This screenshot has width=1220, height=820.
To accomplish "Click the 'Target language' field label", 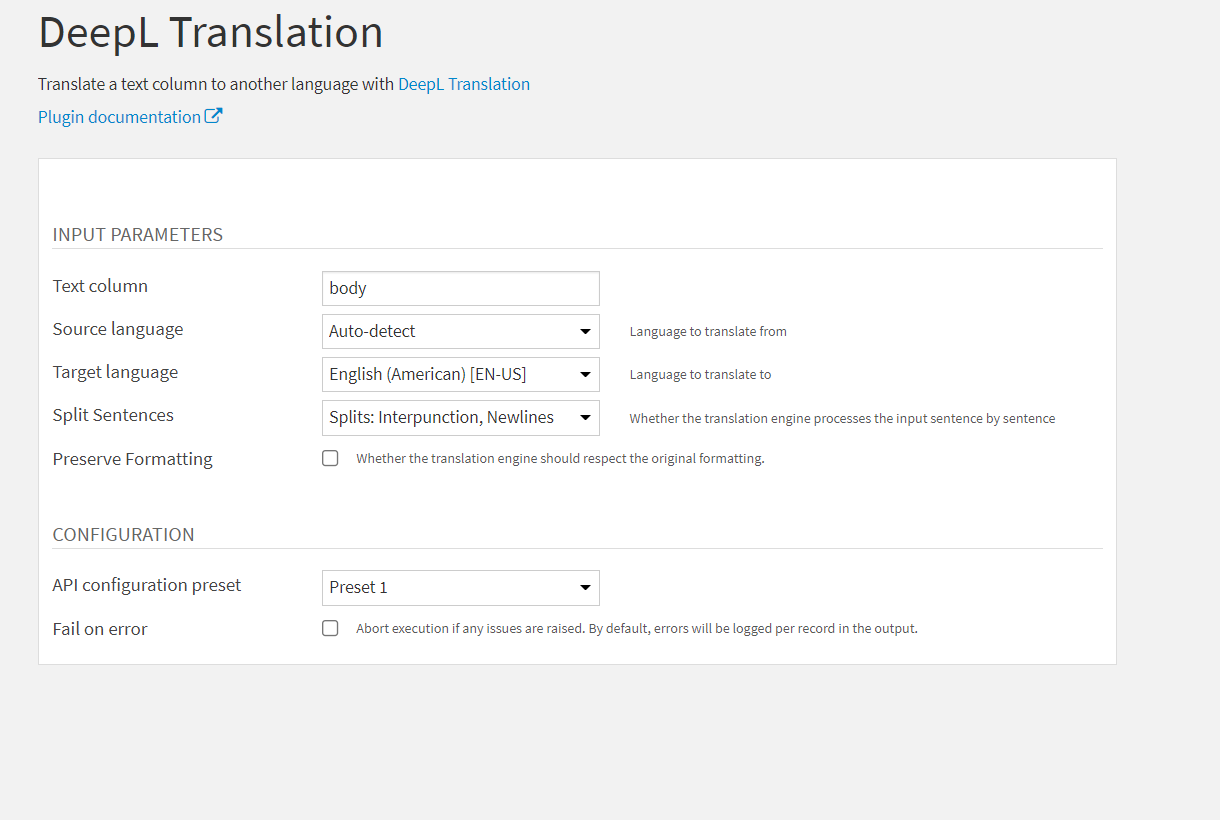I will click(x=115, y=372).
